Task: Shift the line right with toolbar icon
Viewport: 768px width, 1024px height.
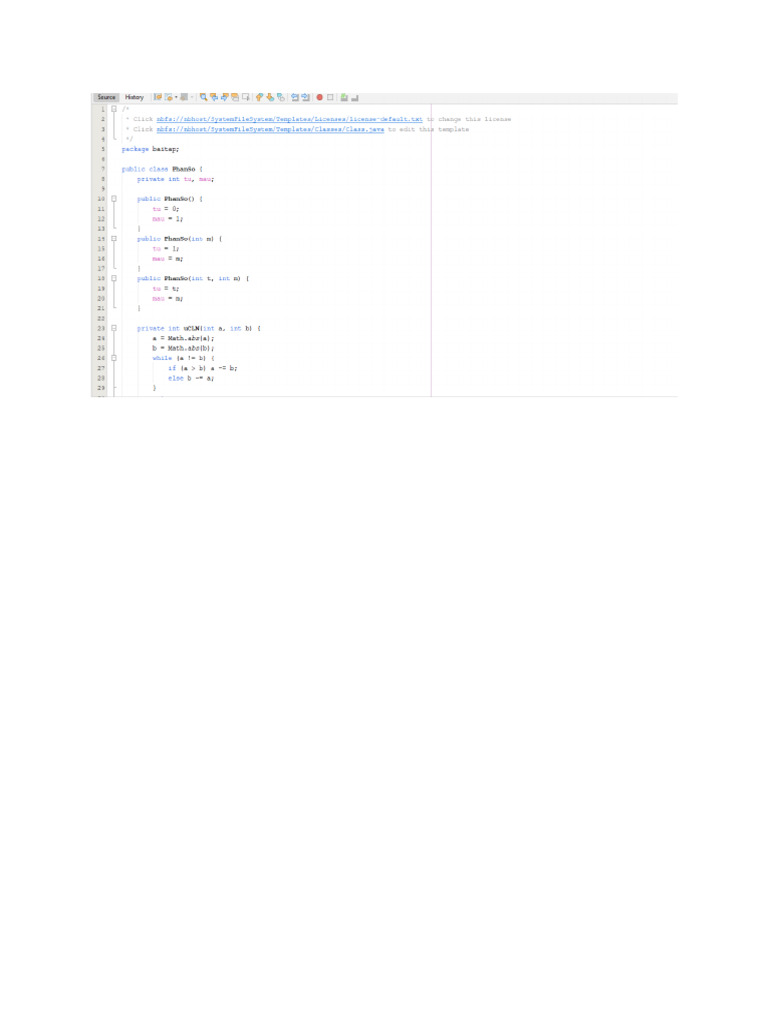Action: [x=305, y=97]
